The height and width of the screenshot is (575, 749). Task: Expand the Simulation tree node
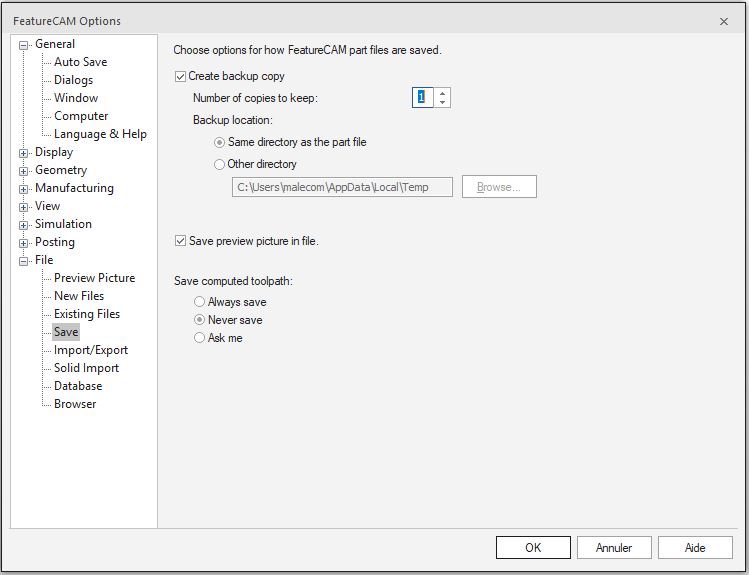[x=24, y=225]
